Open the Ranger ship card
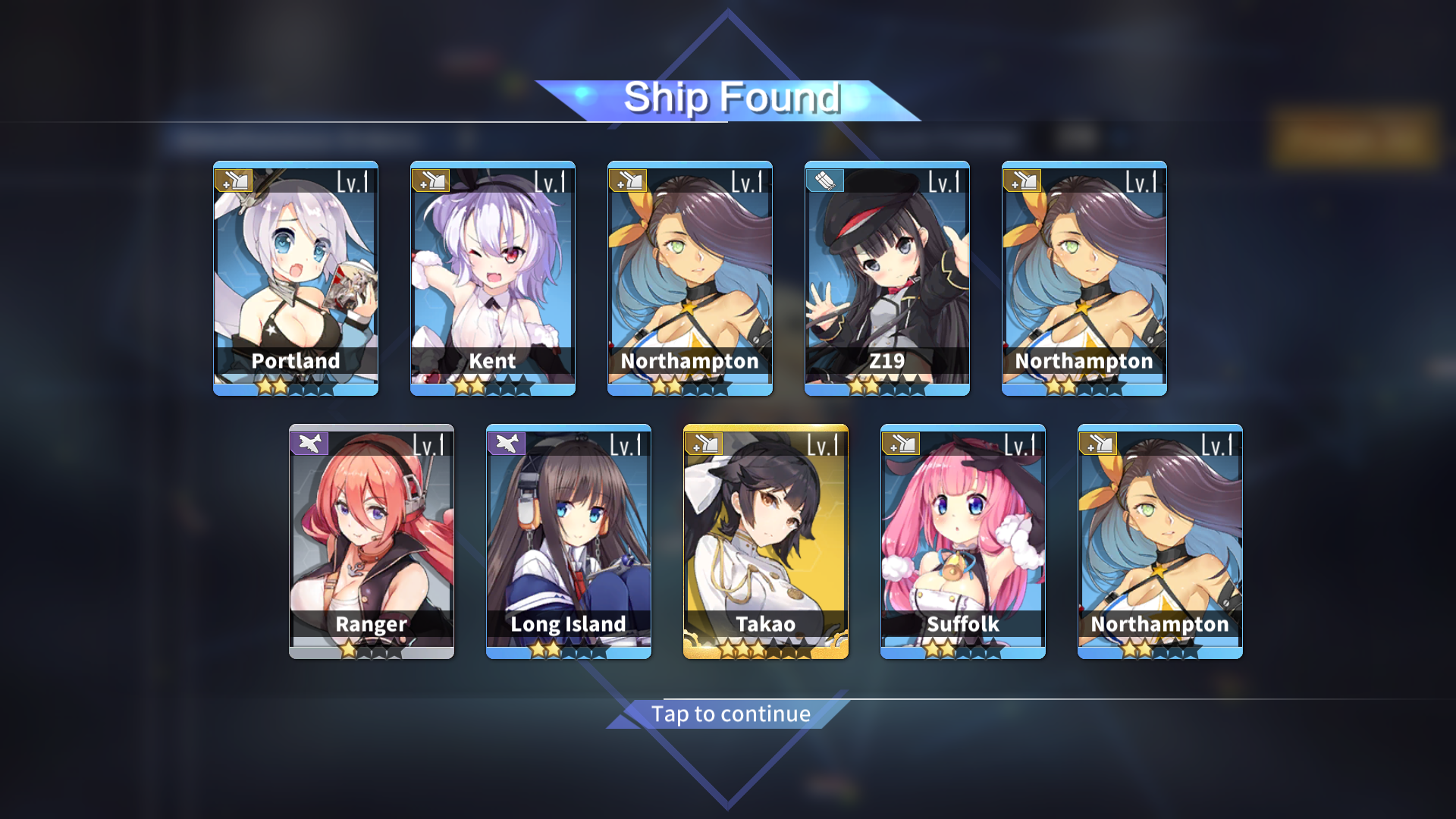The width and height of the screenshot is (1456, 819). [372, 541]
